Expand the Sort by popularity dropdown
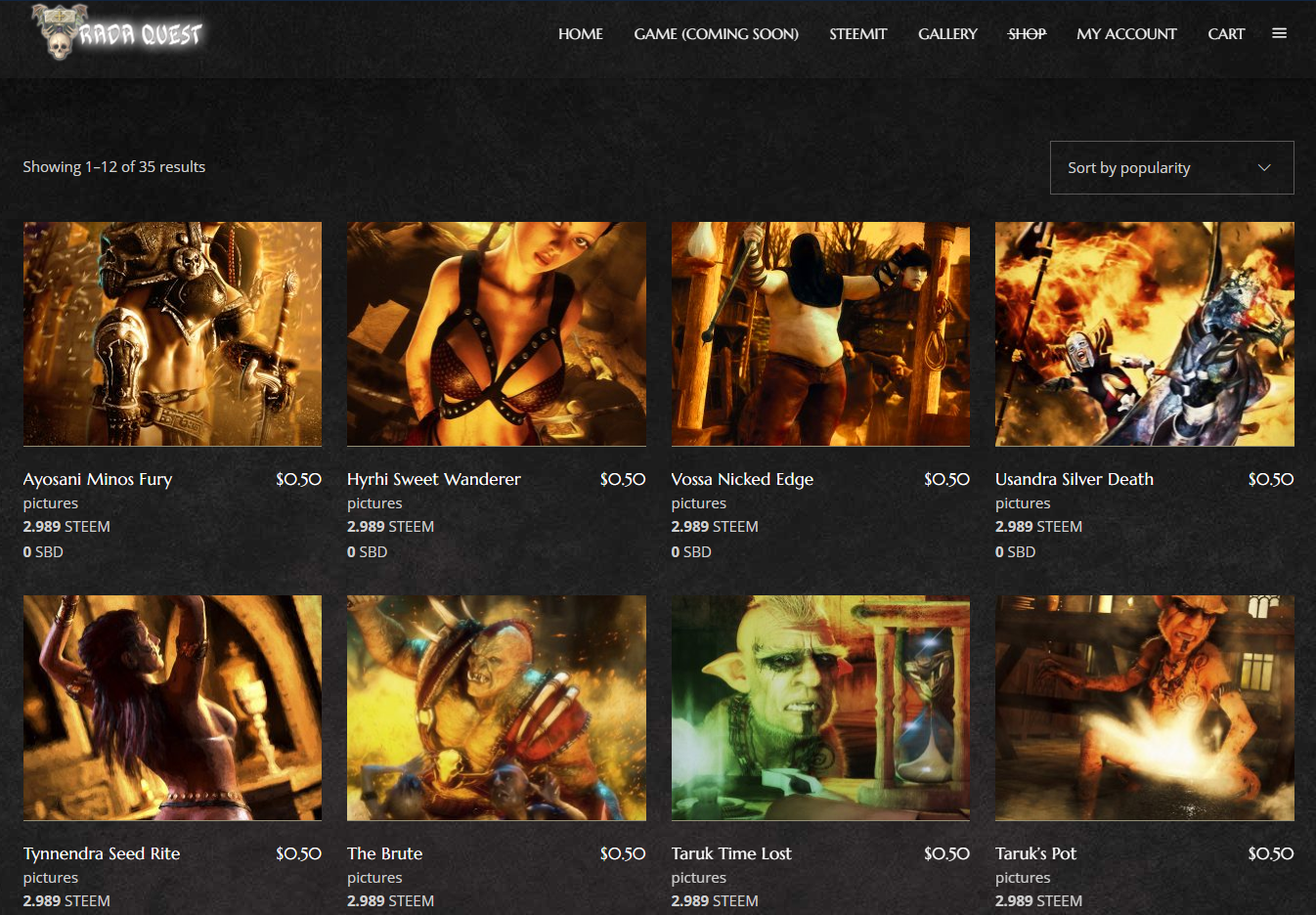 1171,168
